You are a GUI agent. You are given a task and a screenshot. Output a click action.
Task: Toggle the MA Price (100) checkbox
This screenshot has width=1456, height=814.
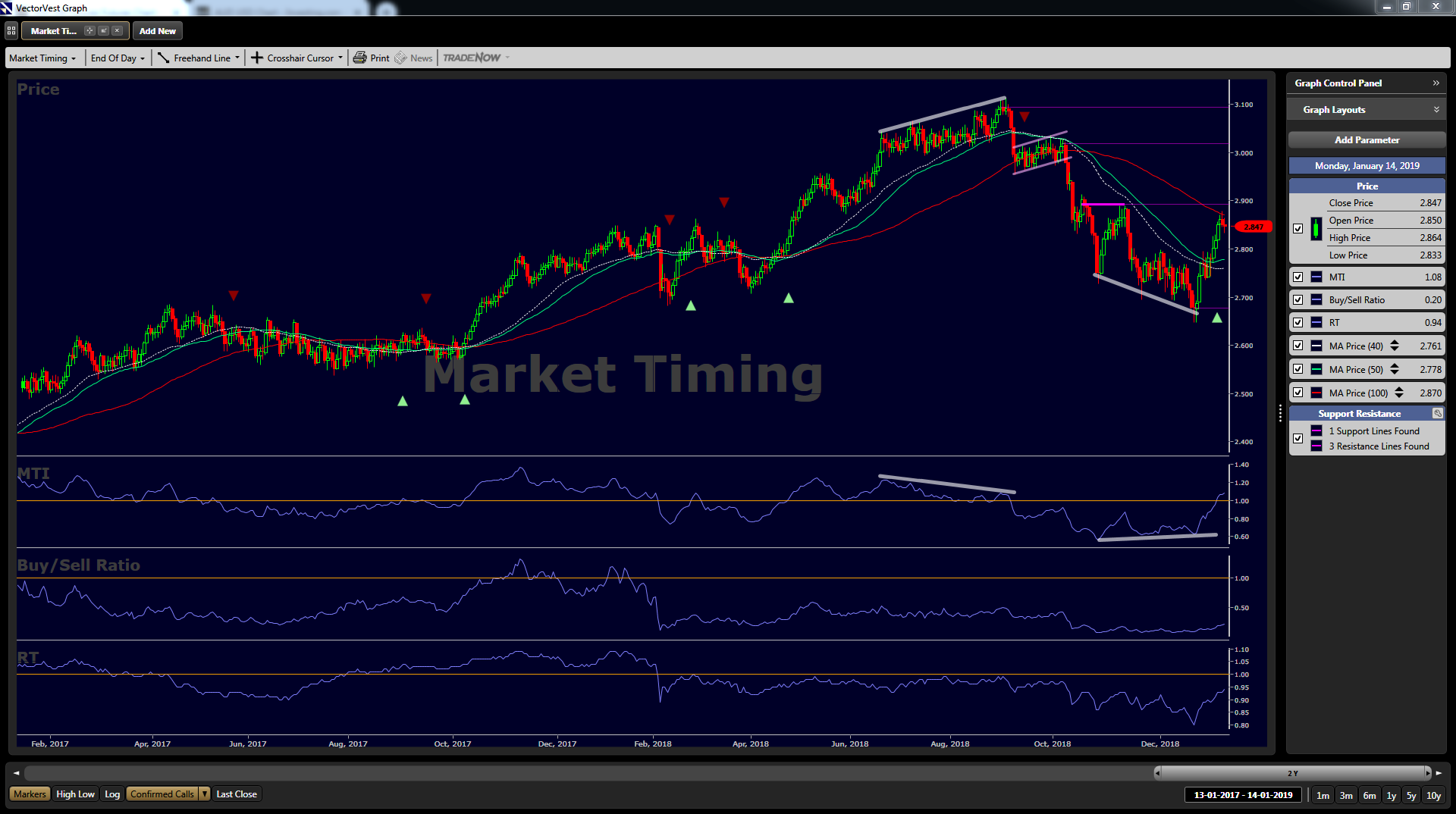pos(1298,393)
